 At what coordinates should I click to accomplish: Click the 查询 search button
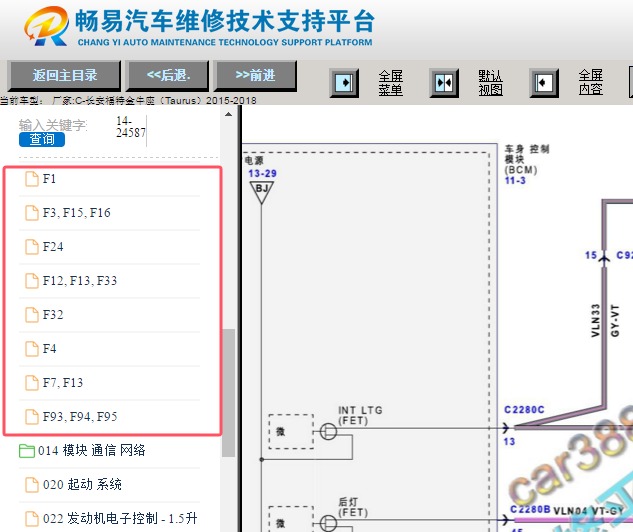coord(42,139)
